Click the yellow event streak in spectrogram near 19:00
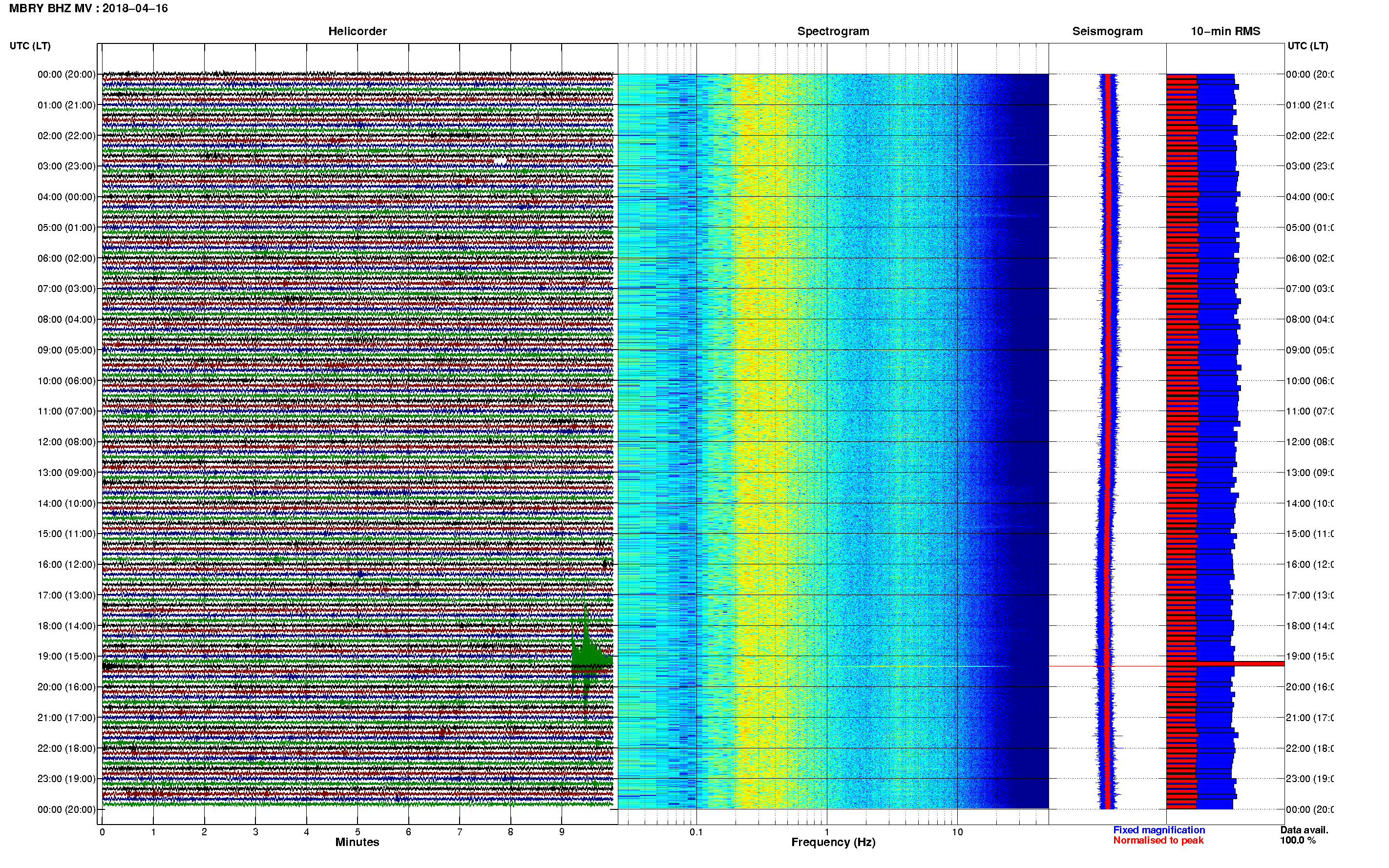 tap(919, 666)
